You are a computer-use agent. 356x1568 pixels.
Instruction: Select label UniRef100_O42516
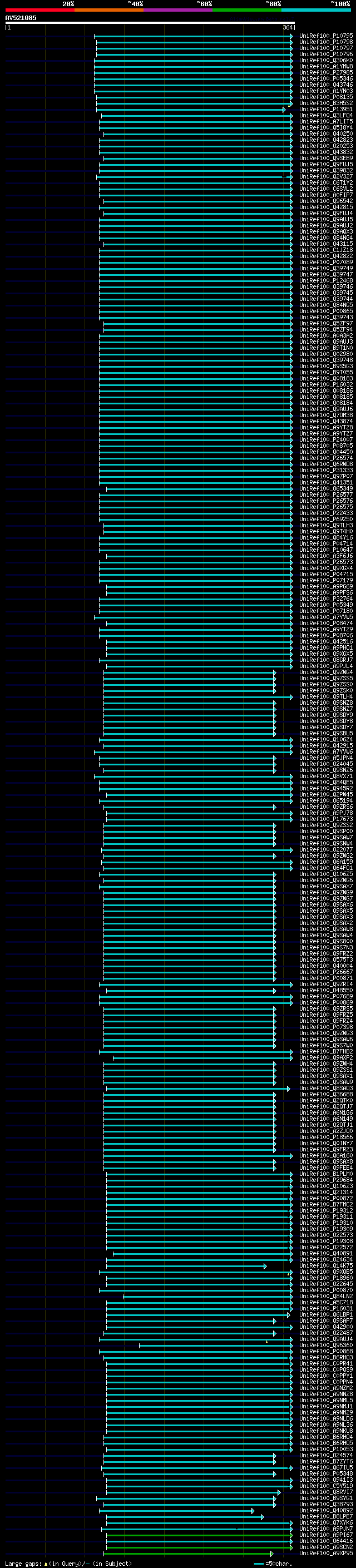pos(325,641)
